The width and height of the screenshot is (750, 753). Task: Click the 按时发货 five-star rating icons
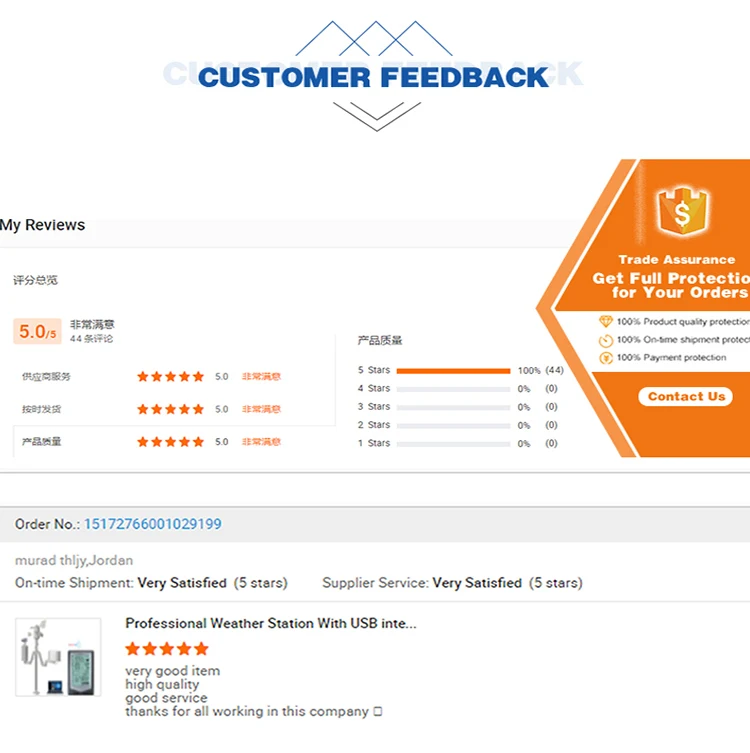tap(170, 409)
